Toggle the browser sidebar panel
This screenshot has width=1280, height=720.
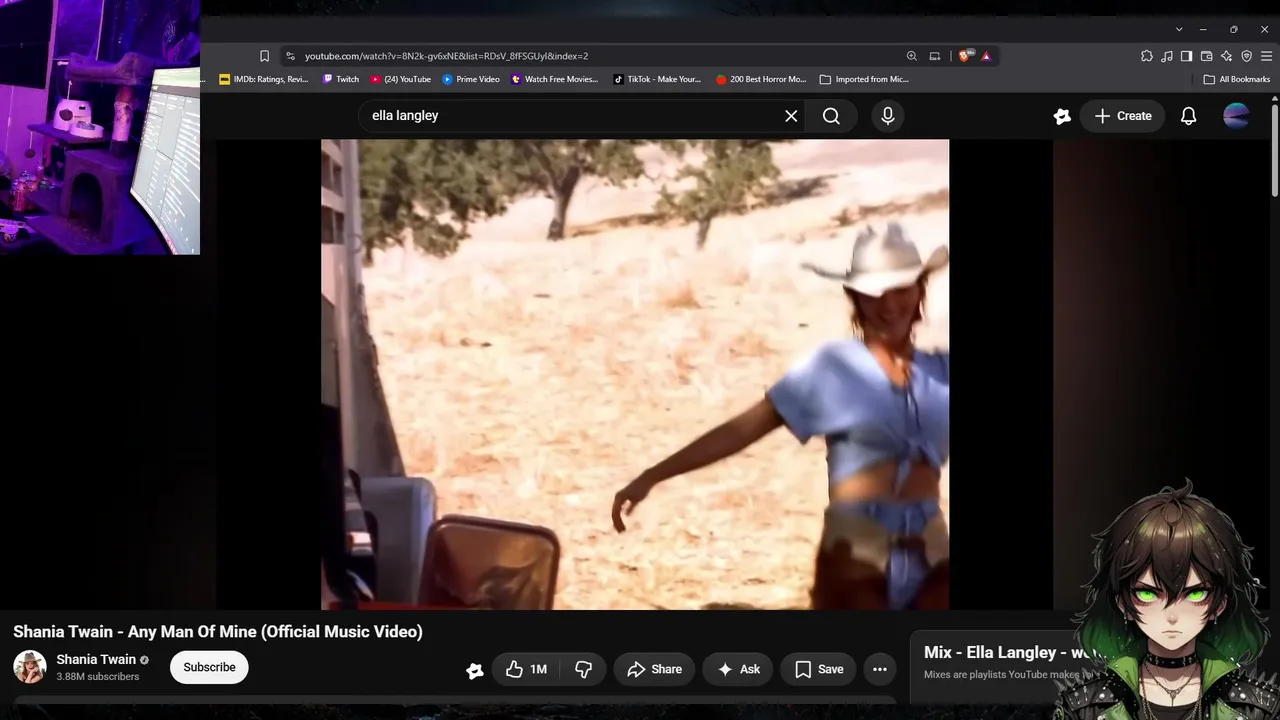pos(1186,56)
